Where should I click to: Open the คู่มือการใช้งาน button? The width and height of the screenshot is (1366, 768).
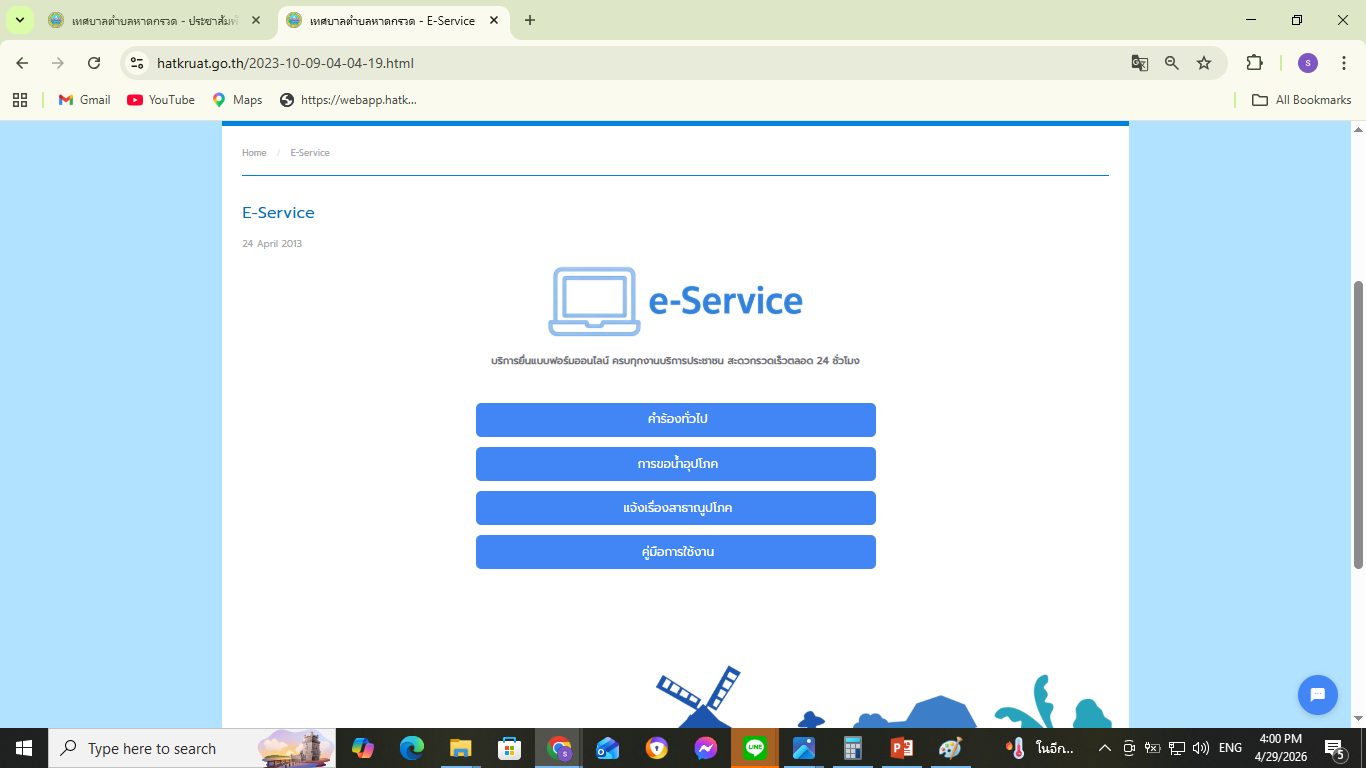coord(676,552)
